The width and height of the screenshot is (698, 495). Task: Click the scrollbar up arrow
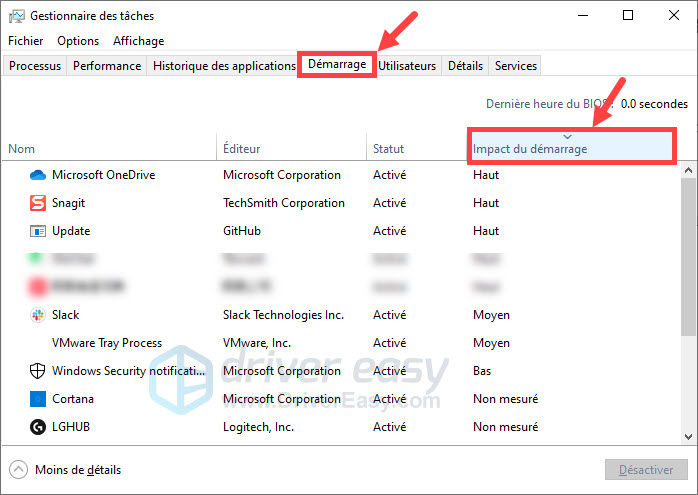688,170
